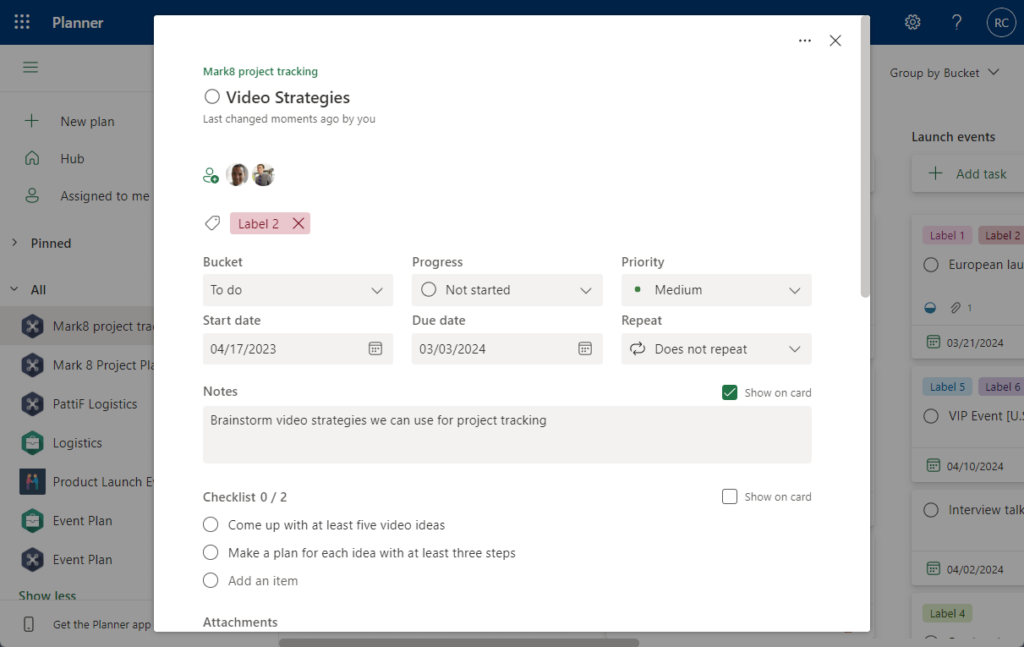Click the Product Launch plan thumbnail icon
The width and height of the screenshot is (1024, 647).
(x=32, y=482)
